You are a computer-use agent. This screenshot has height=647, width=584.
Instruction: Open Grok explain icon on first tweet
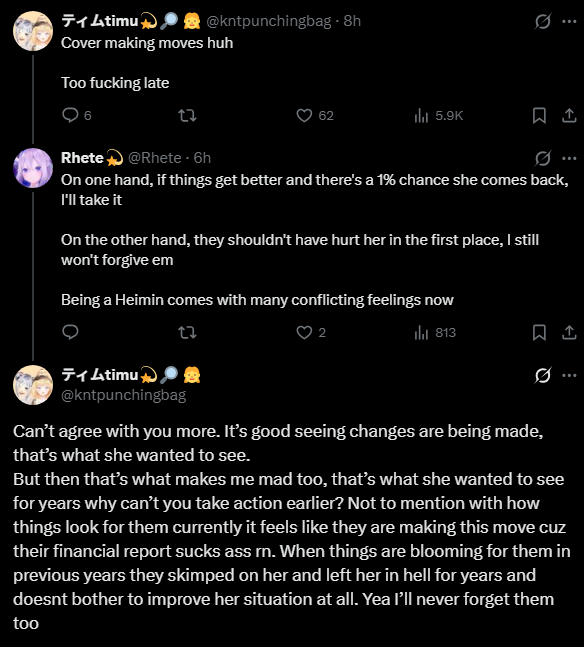pyautogui.click(x=542, y=21)
